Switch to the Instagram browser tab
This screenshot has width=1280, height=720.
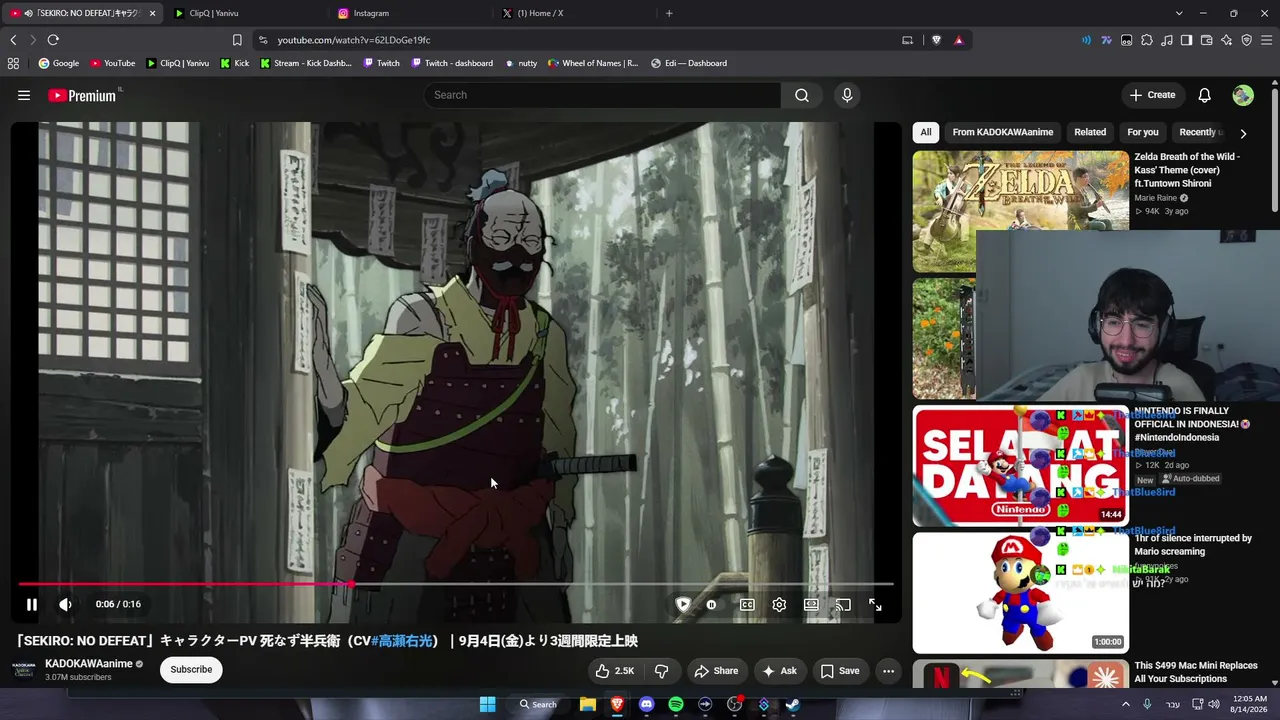(x=408, y=13)
